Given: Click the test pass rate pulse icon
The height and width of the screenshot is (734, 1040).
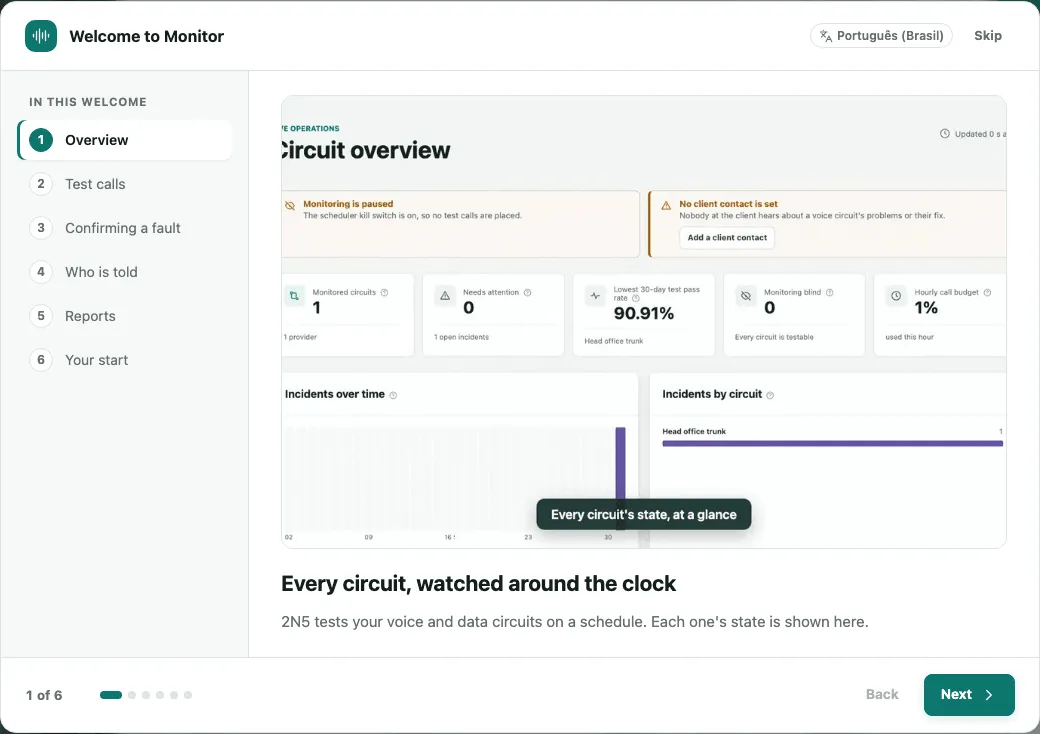Looking at the screenshot, I should (595, 296).
